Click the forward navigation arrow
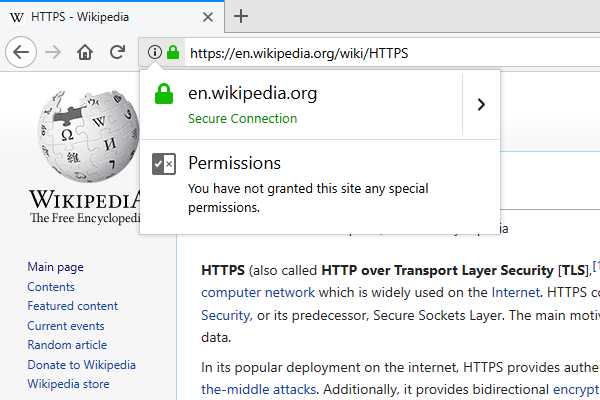 [54, 53]
